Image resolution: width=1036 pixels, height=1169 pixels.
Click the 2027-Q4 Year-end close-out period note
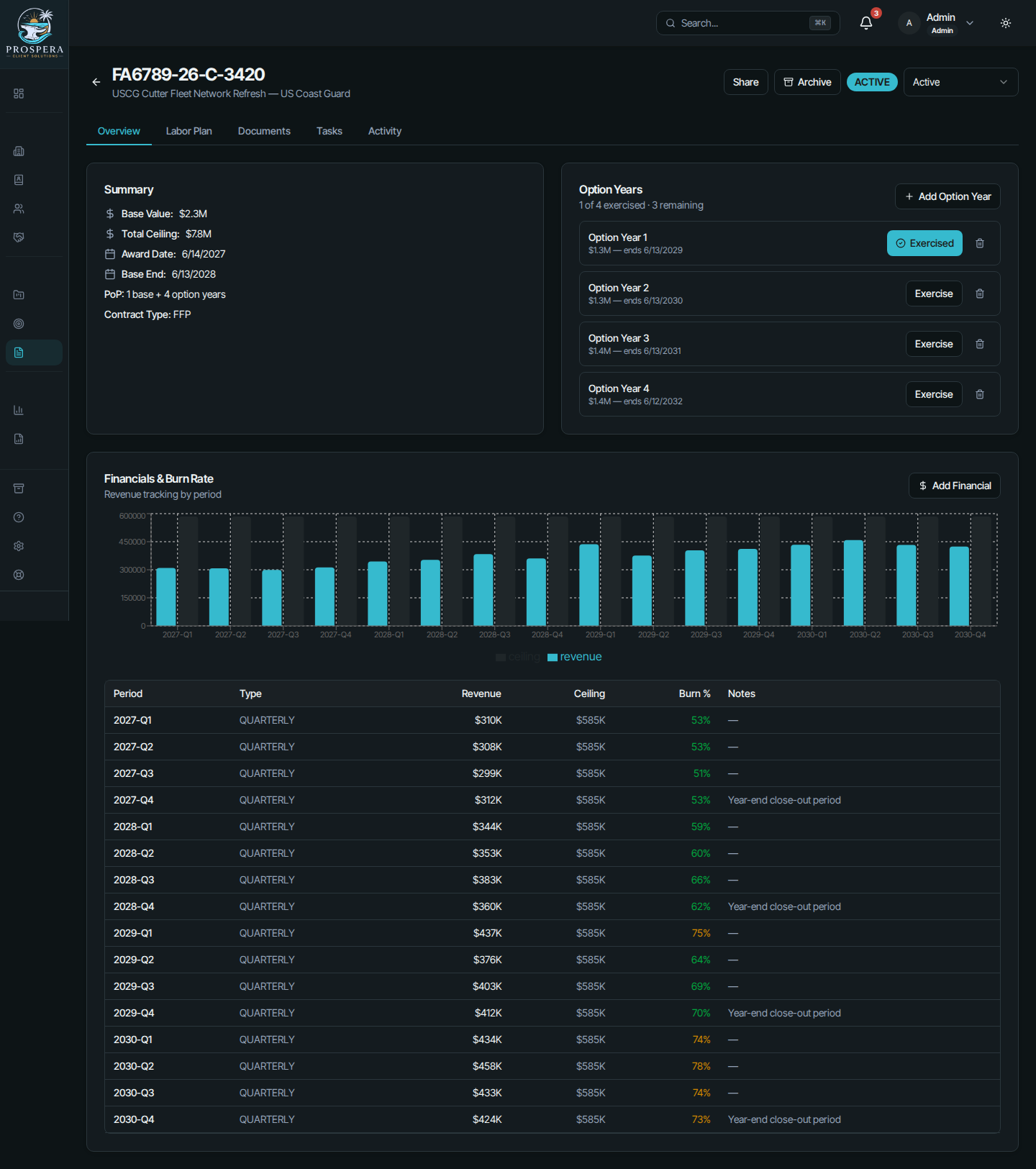pos(784,800)
